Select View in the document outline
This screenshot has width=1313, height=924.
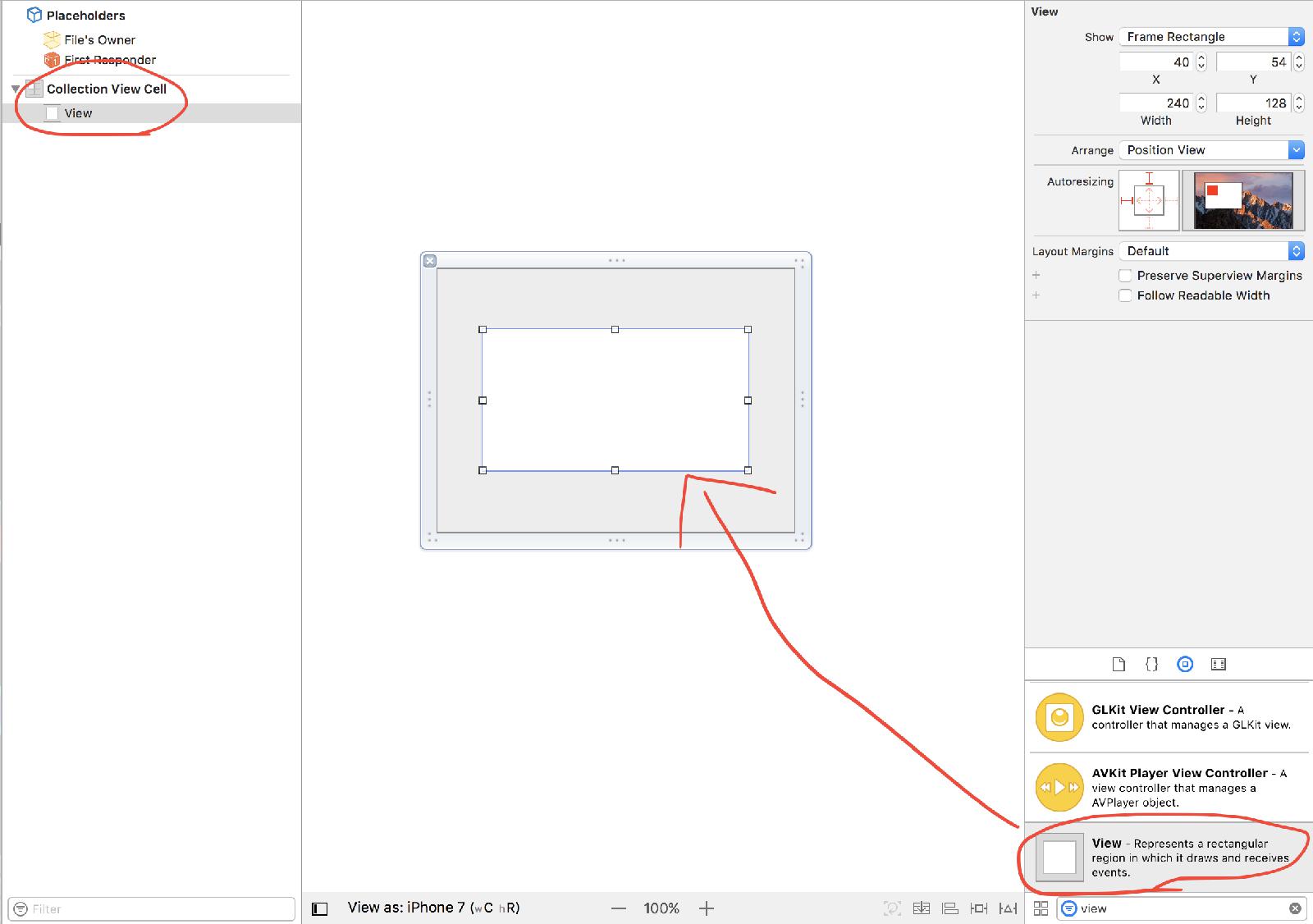(x=78, y=113)
